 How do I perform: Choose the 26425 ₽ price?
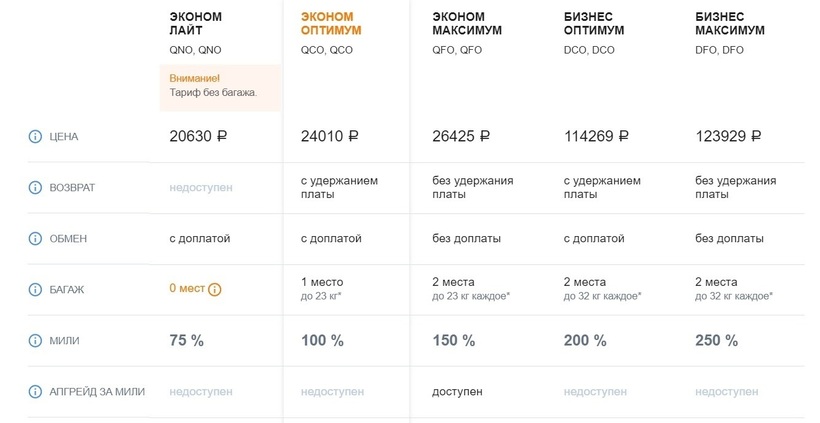tap(461, 137)
